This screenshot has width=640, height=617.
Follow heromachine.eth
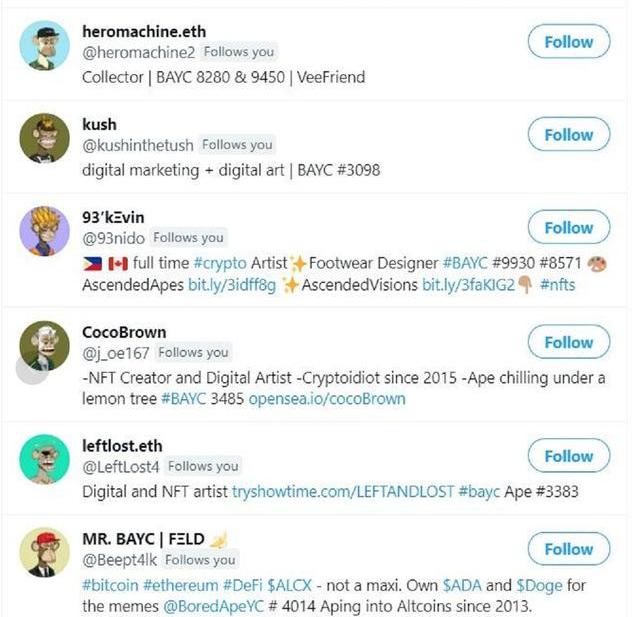pos(568,42)
